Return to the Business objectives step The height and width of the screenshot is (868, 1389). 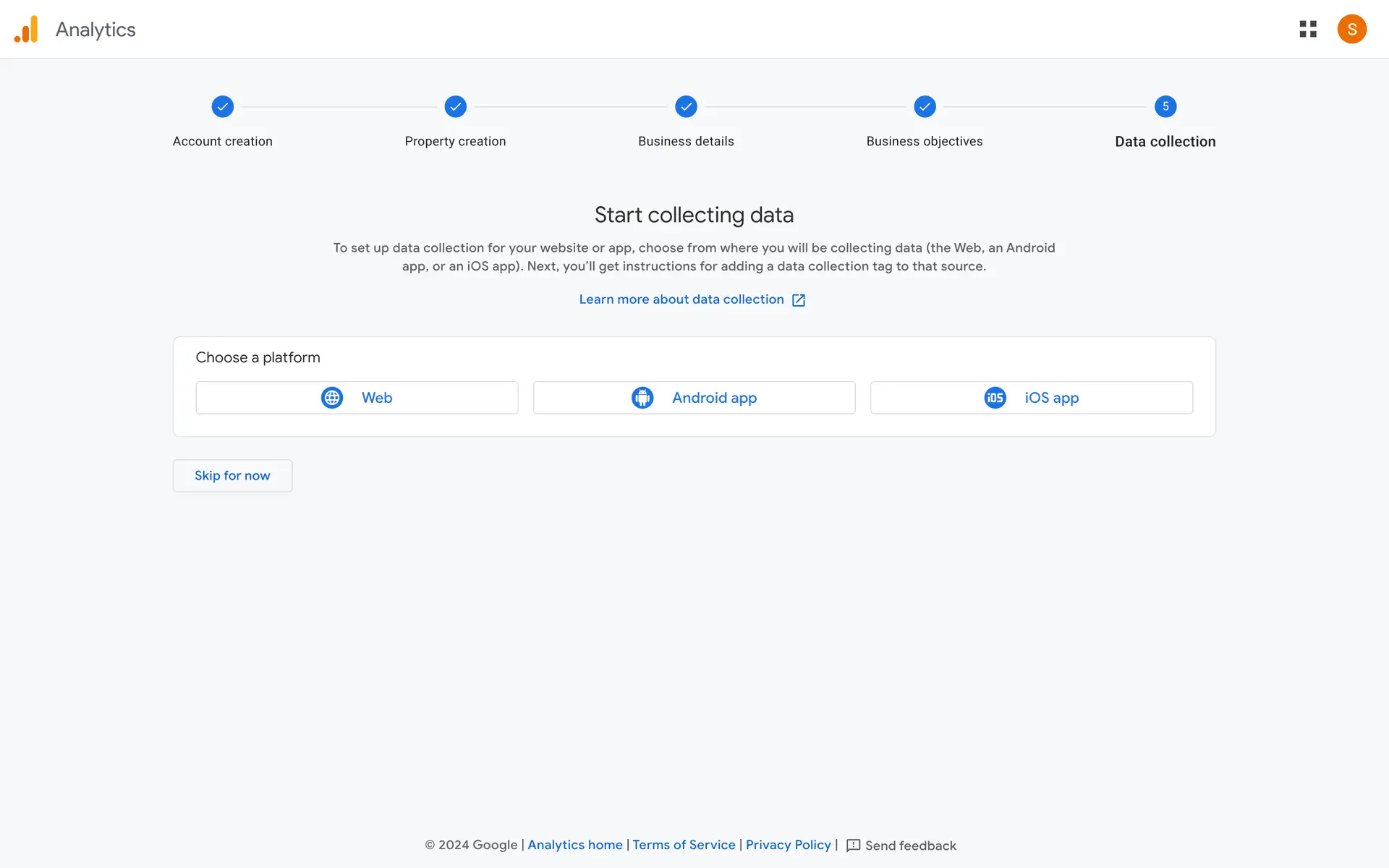925,107
